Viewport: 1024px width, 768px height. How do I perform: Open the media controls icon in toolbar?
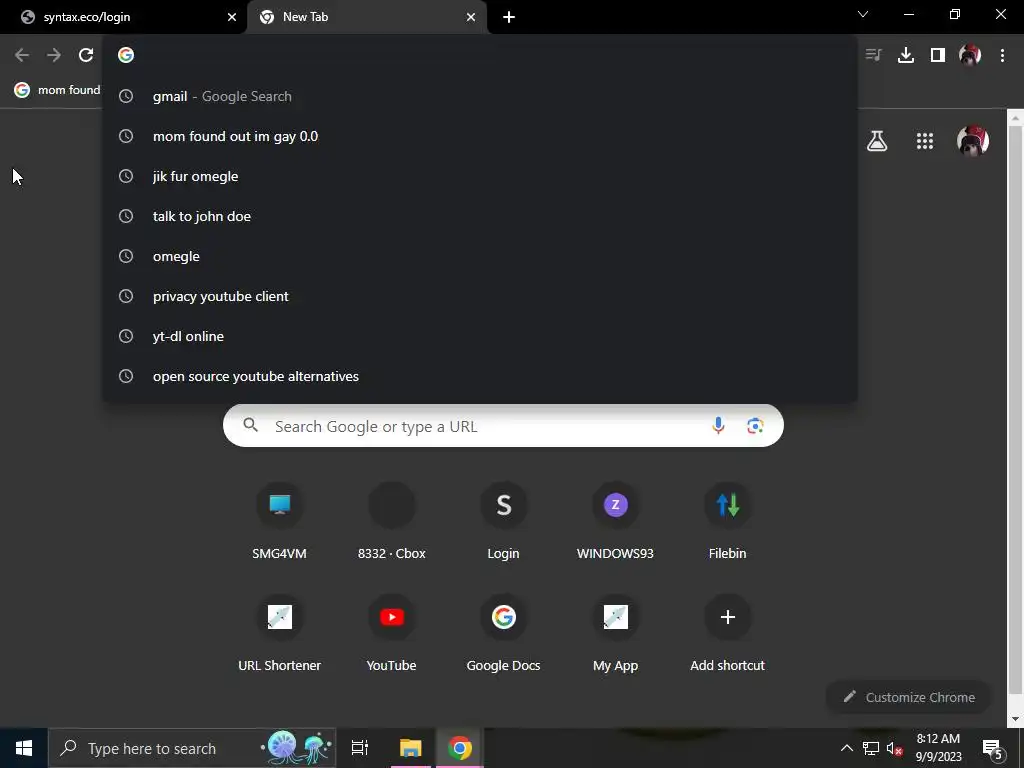point(873,55)
